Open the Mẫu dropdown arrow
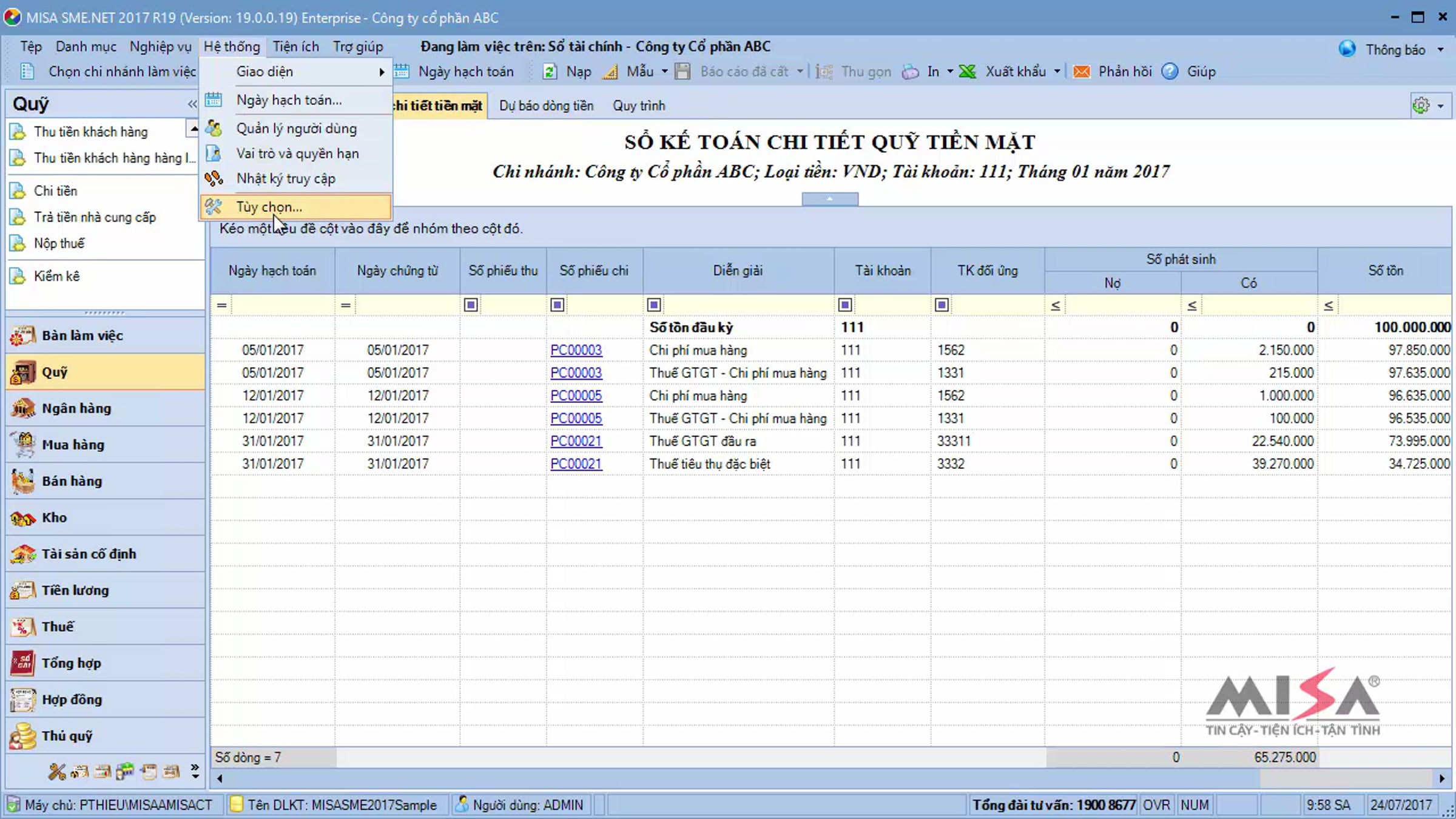The width and height of the screenshot is (1456, 819). click(664, 72)
